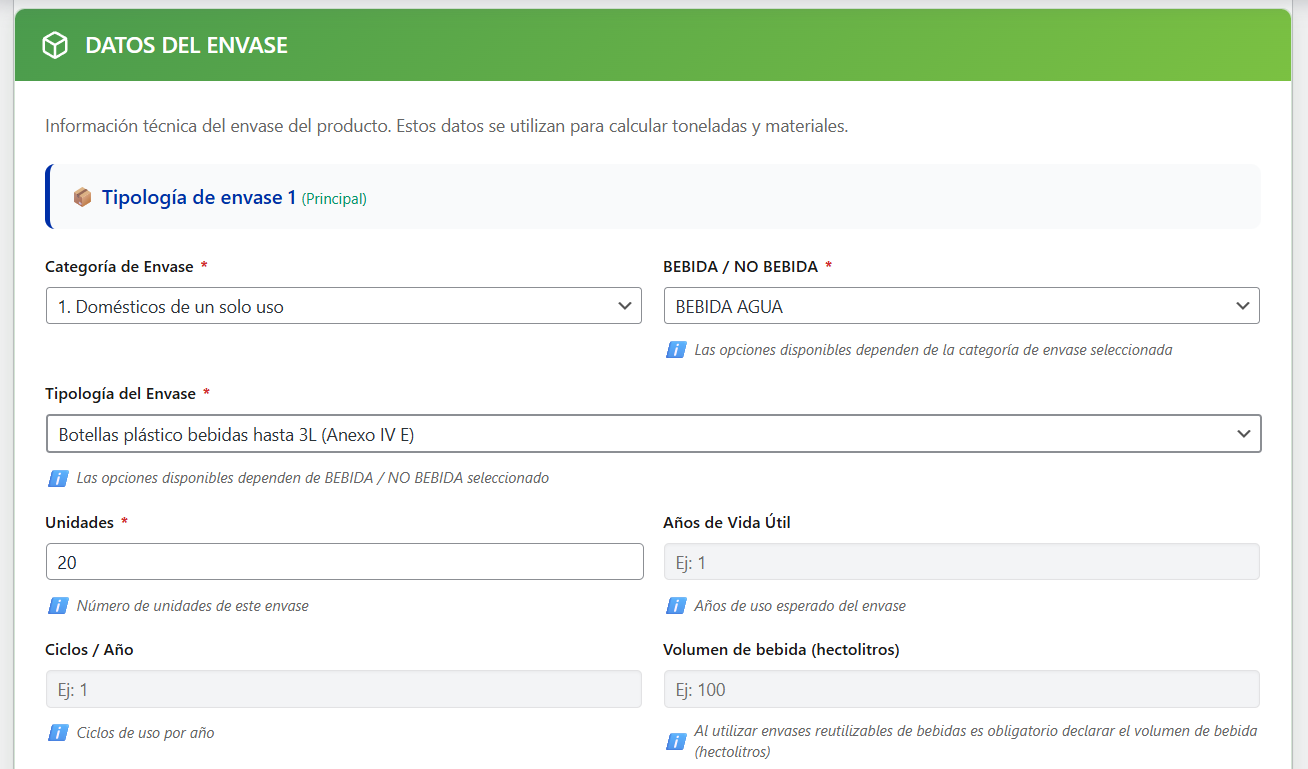
Task: Click the Volumen de bebida (hectolitros) label
Action: 782,650
